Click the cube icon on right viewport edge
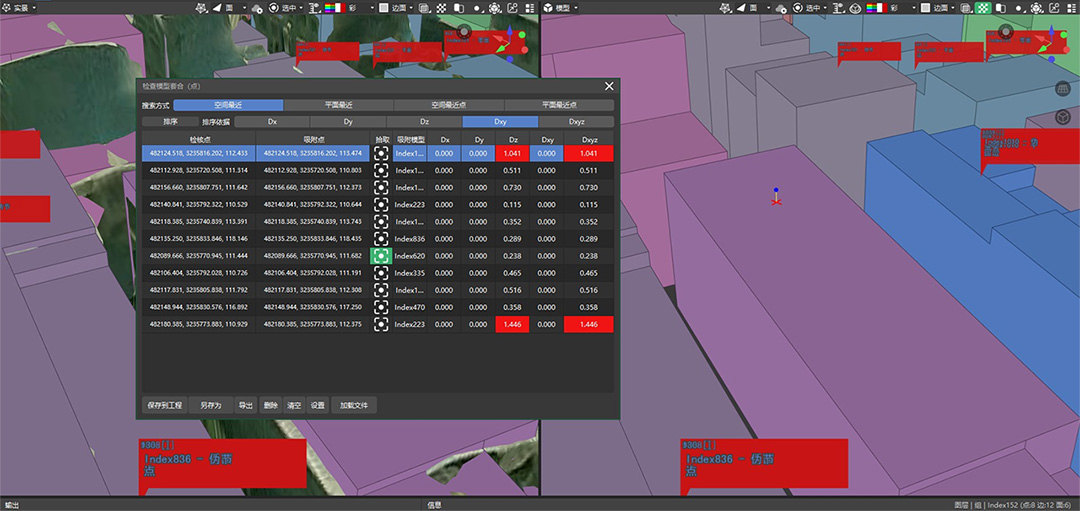This screenshot has width=1080, height=511. point(1063,116)
